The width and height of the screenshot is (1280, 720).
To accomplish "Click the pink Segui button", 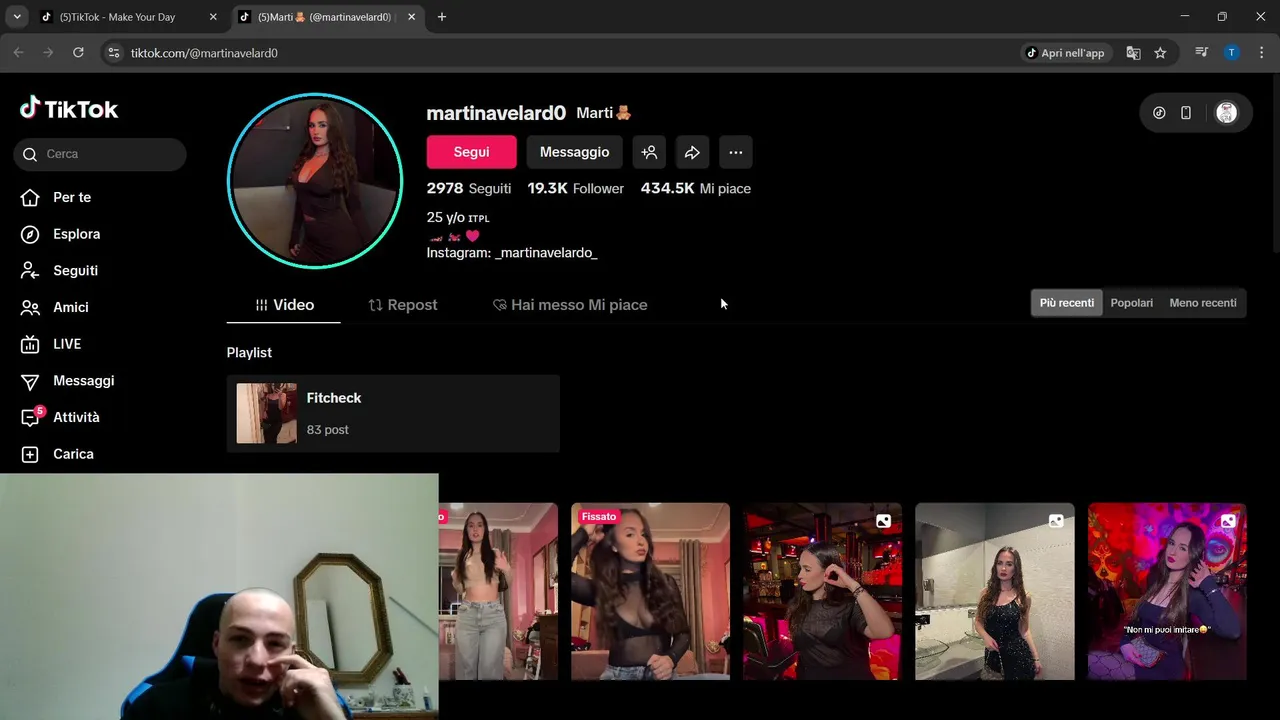I will coord(471,152).
